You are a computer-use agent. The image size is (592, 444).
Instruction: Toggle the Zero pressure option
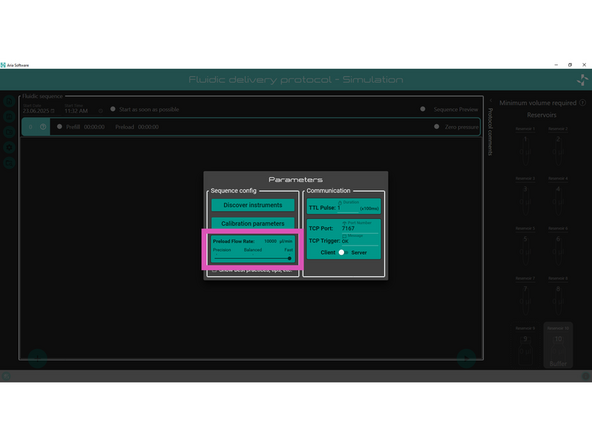(436, 127)
